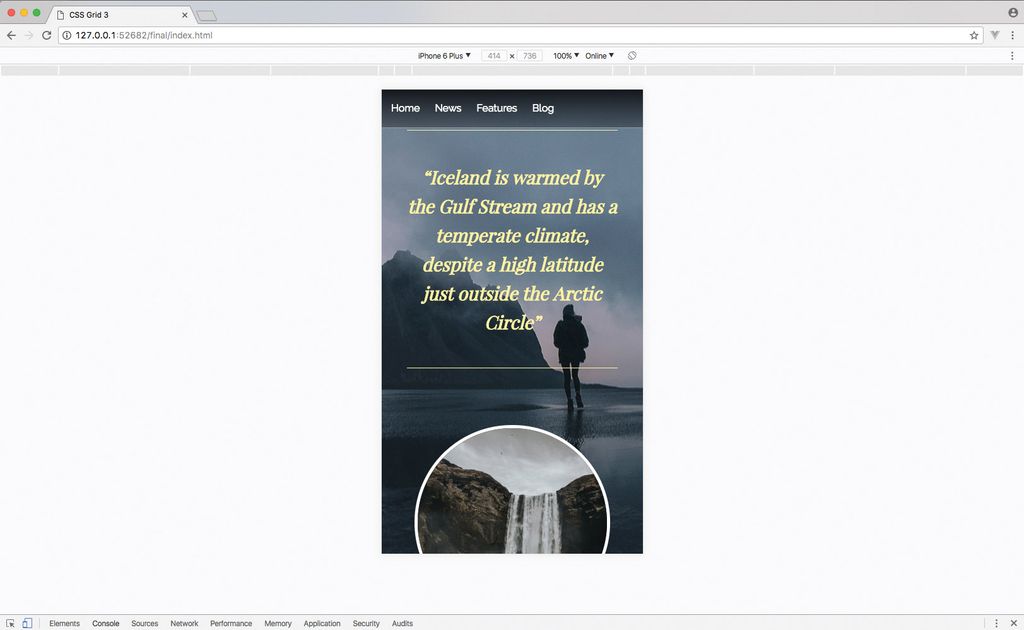This screenshot has width=1024, height=630.
Task: Switch to the Elements panel
Action: pos(64,623)
